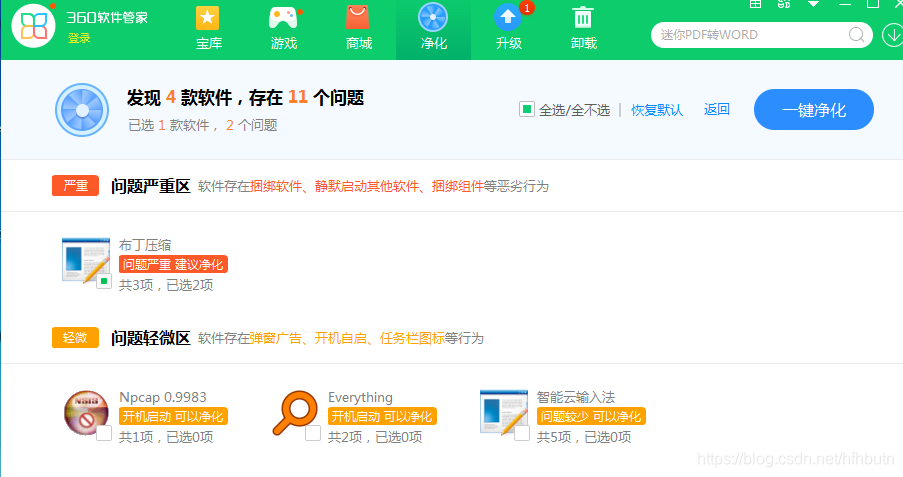The image size is (903, 477).
Task: Click the 问题严重区 heading
Action: click(x=151, y=186)
